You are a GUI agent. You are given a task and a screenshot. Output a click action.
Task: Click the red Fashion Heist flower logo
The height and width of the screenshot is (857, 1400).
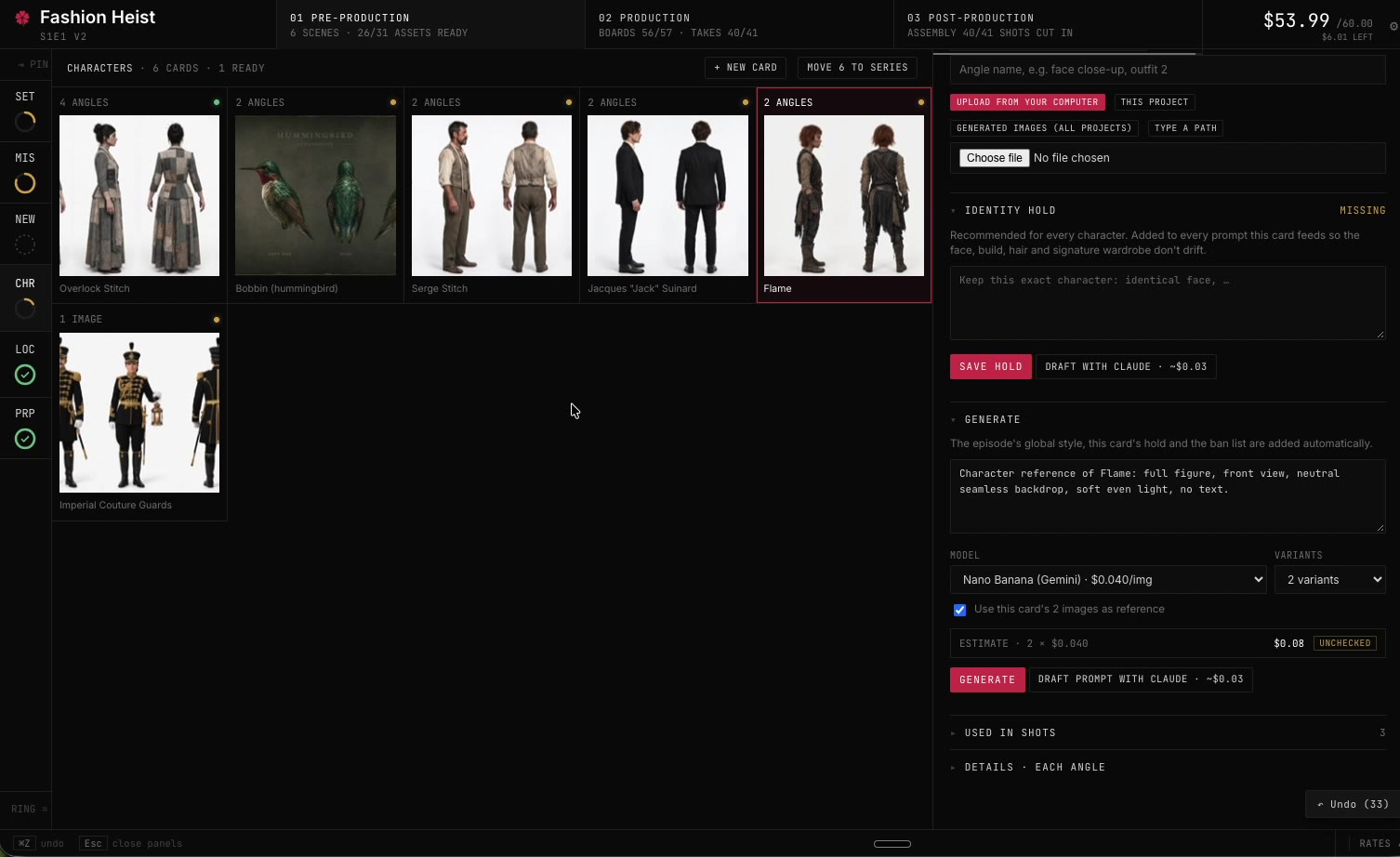pos(22,18)
